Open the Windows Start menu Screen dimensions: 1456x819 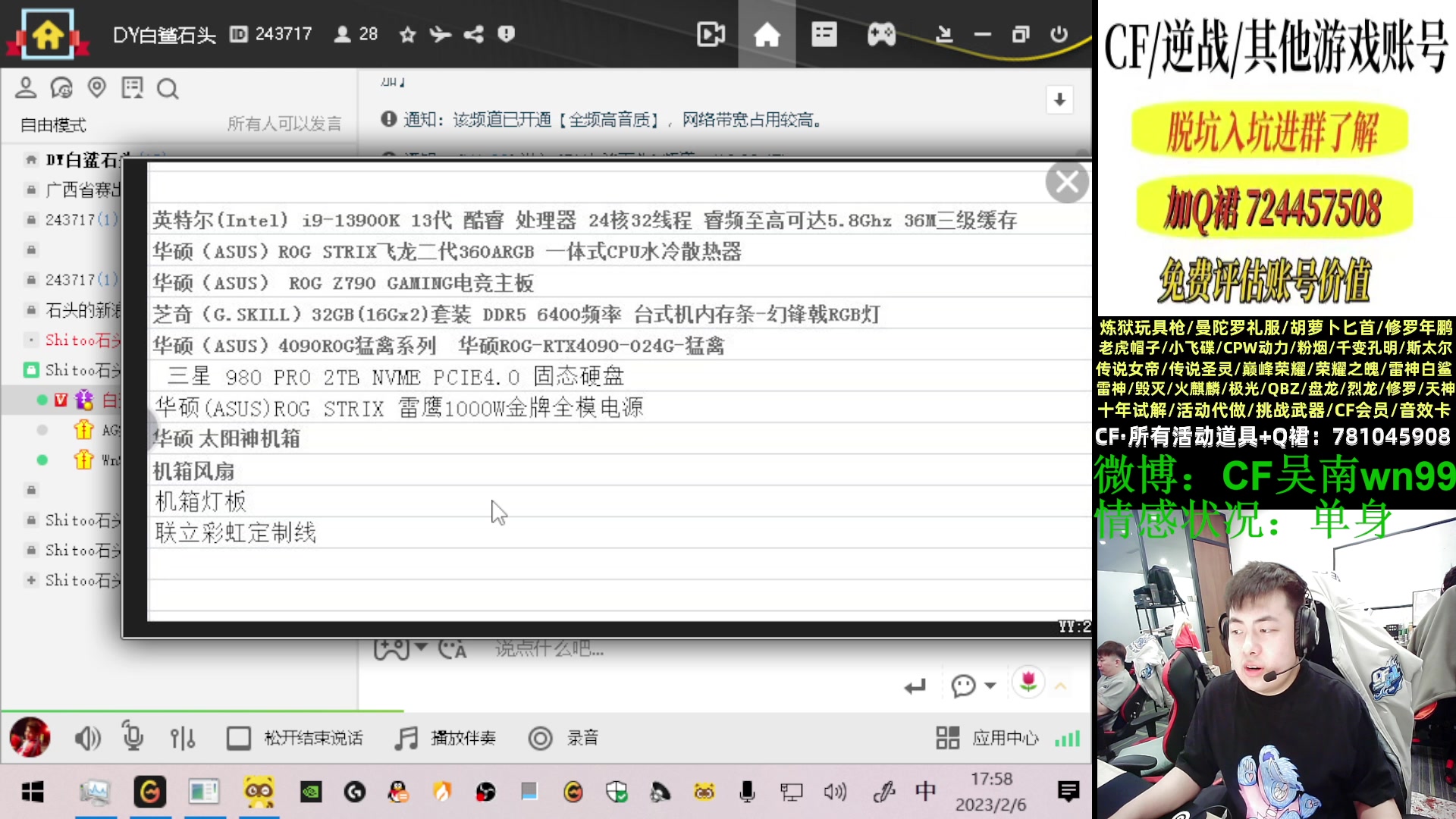(x=33, y=792)
